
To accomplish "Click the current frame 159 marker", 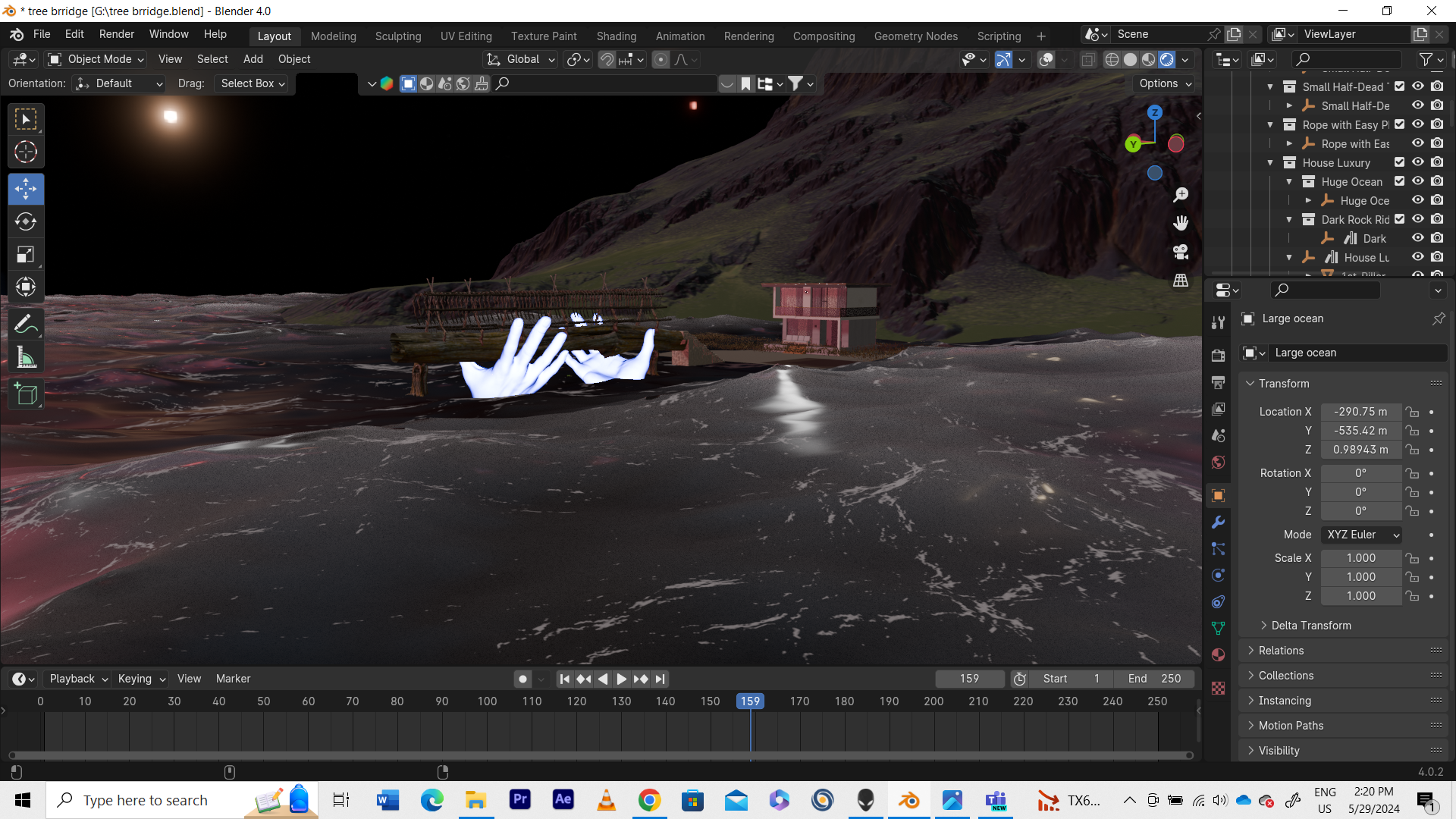I will tap(750, 701).
